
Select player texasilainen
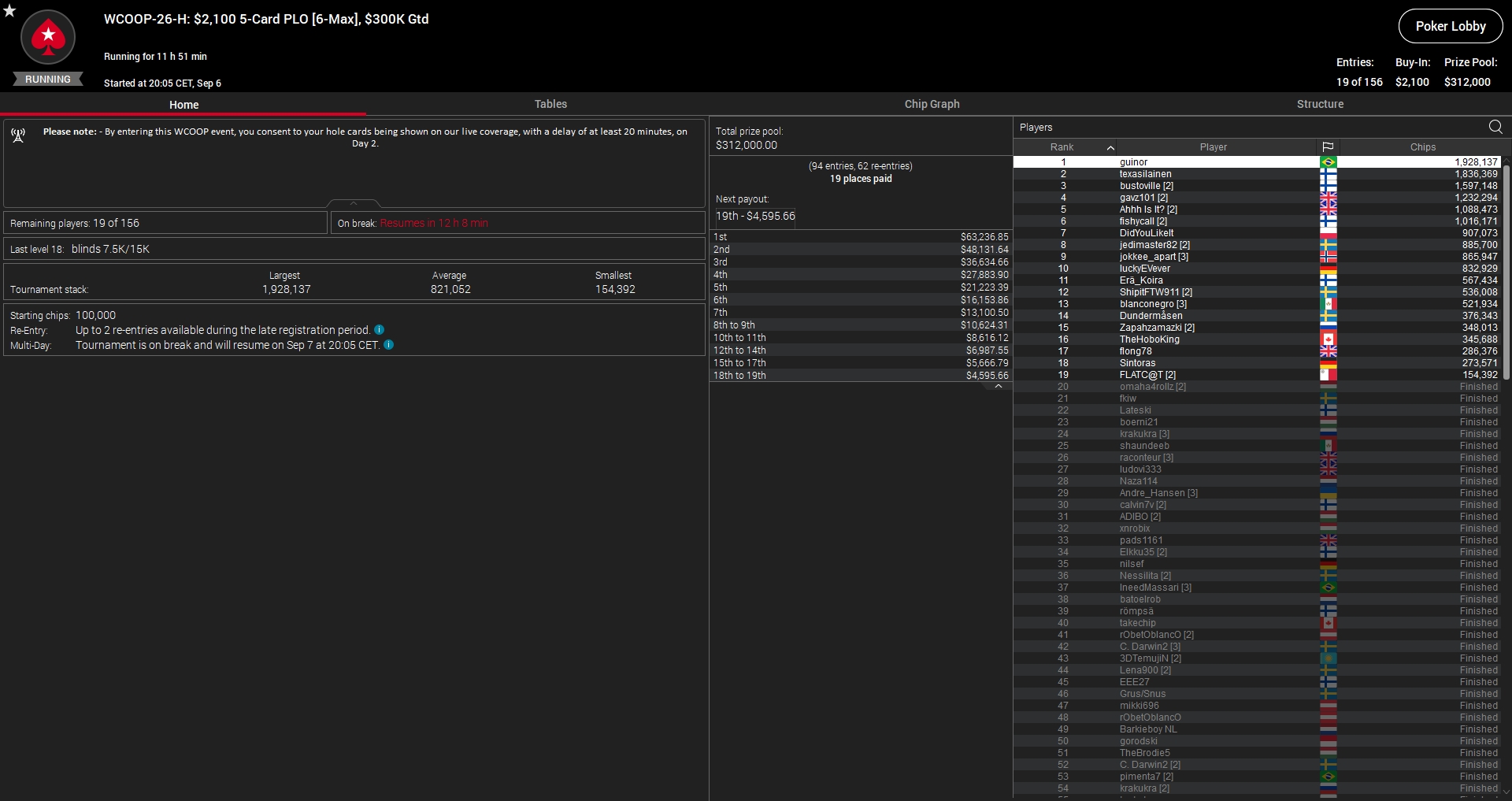click(x=1257, y=174)
